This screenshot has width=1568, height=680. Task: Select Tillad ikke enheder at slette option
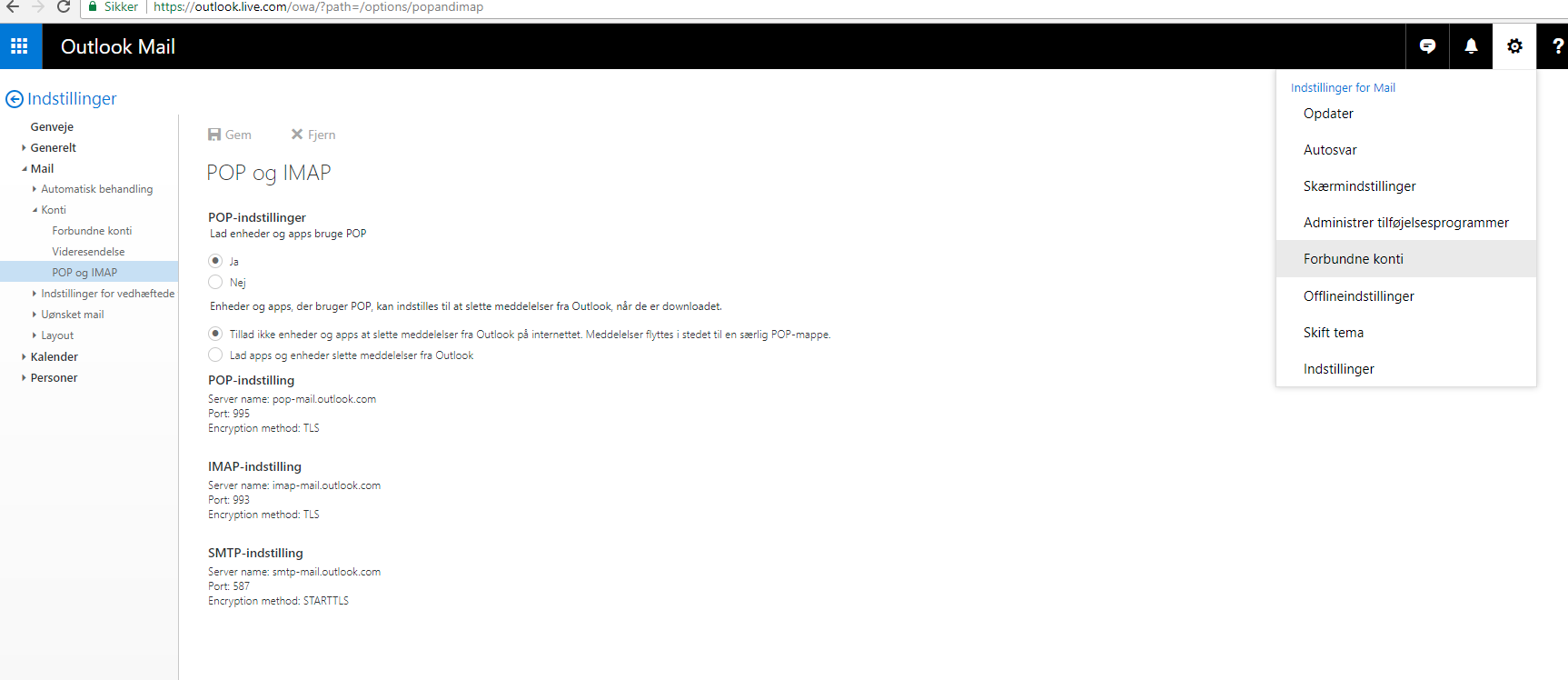(215, 334)
